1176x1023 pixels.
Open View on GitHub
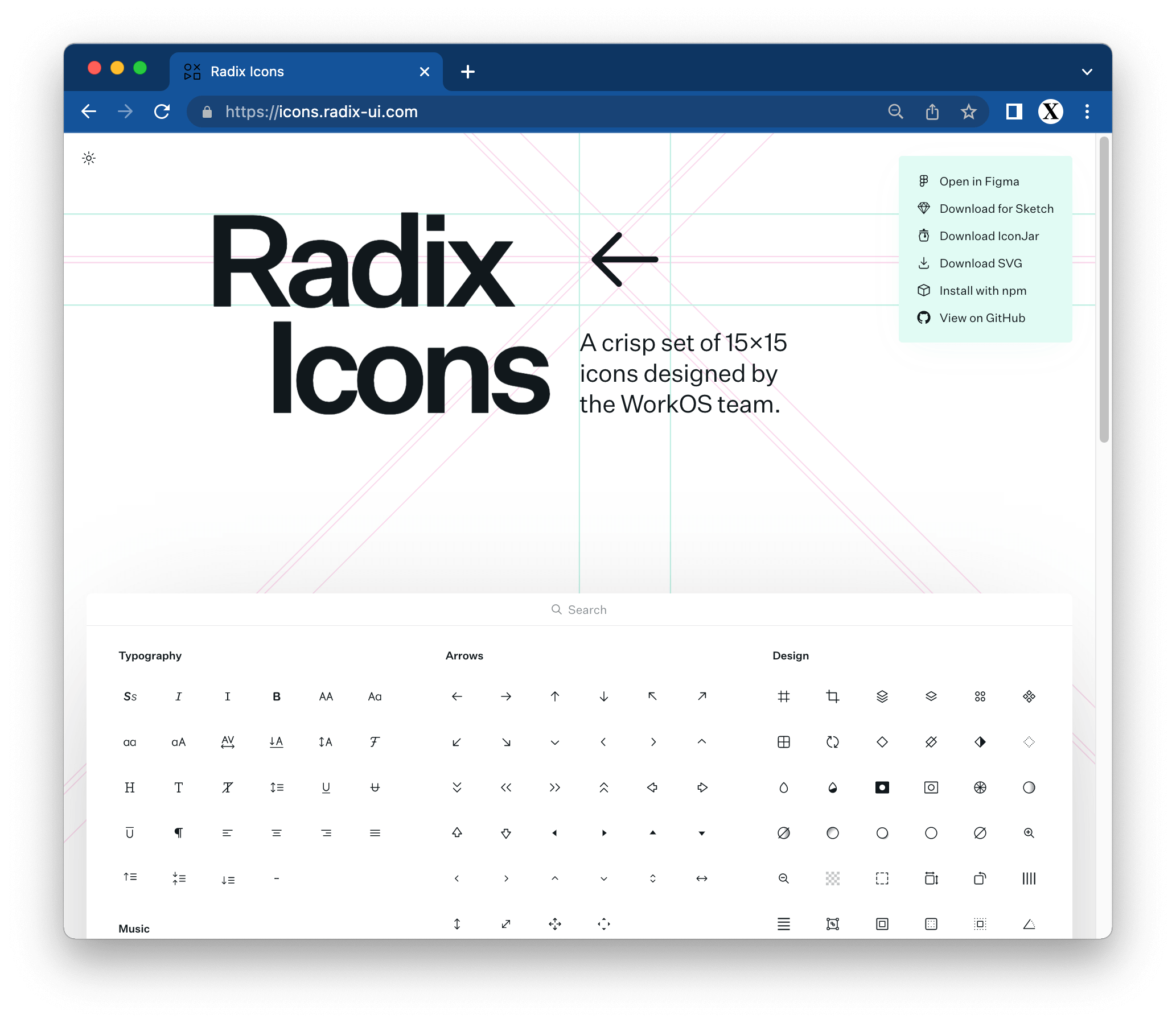point(972,319)
